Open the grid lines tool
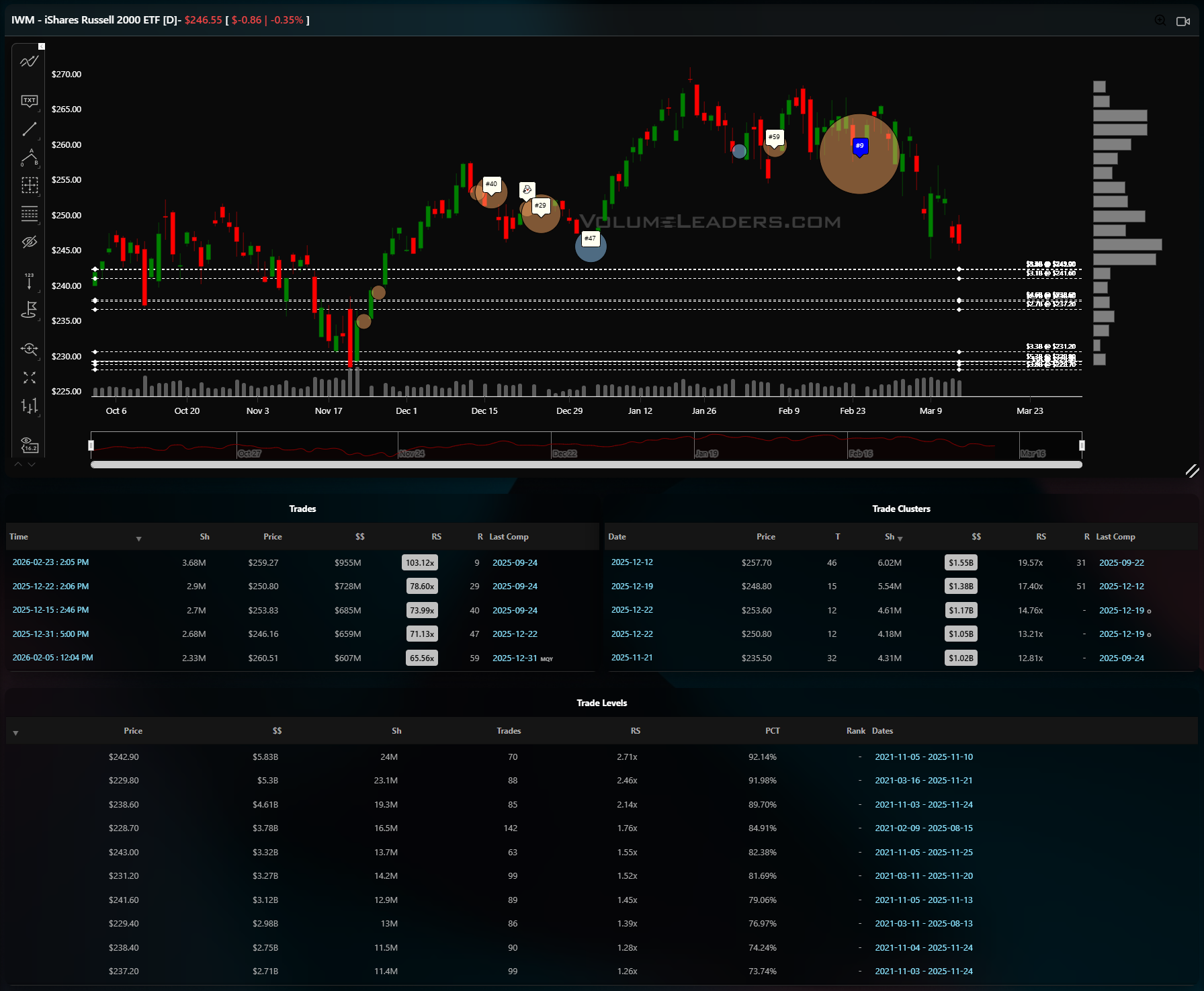Viewport: 1204px width, 991px height. (x=29, y=214)
